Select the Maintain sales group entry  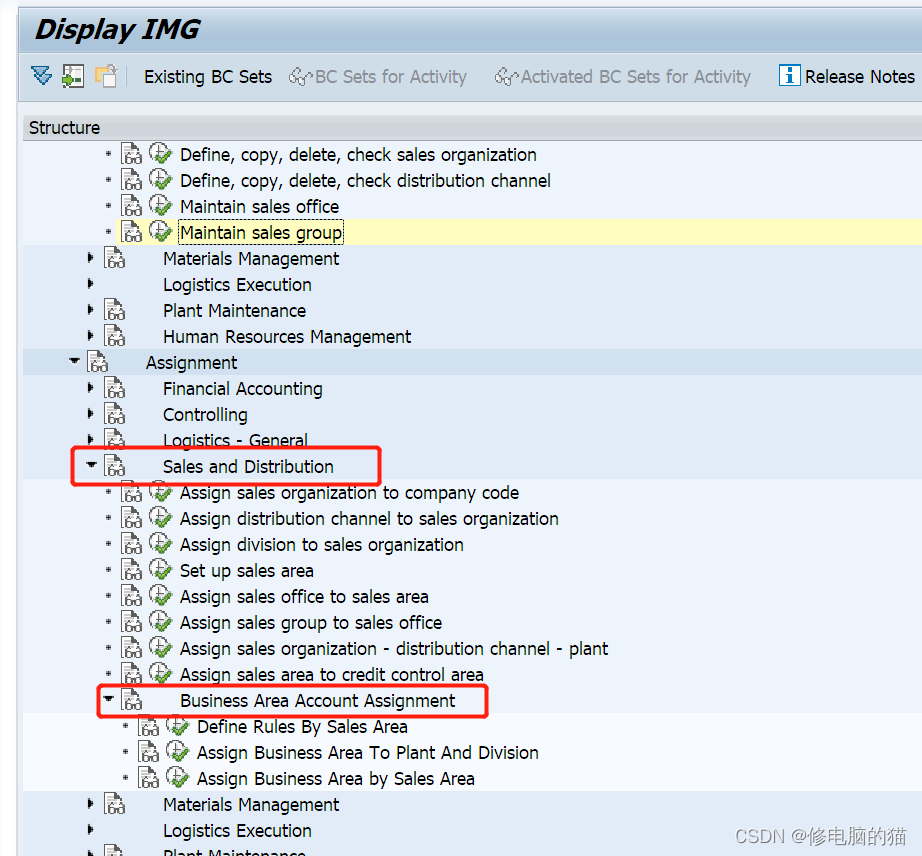[x=261, y=233]
